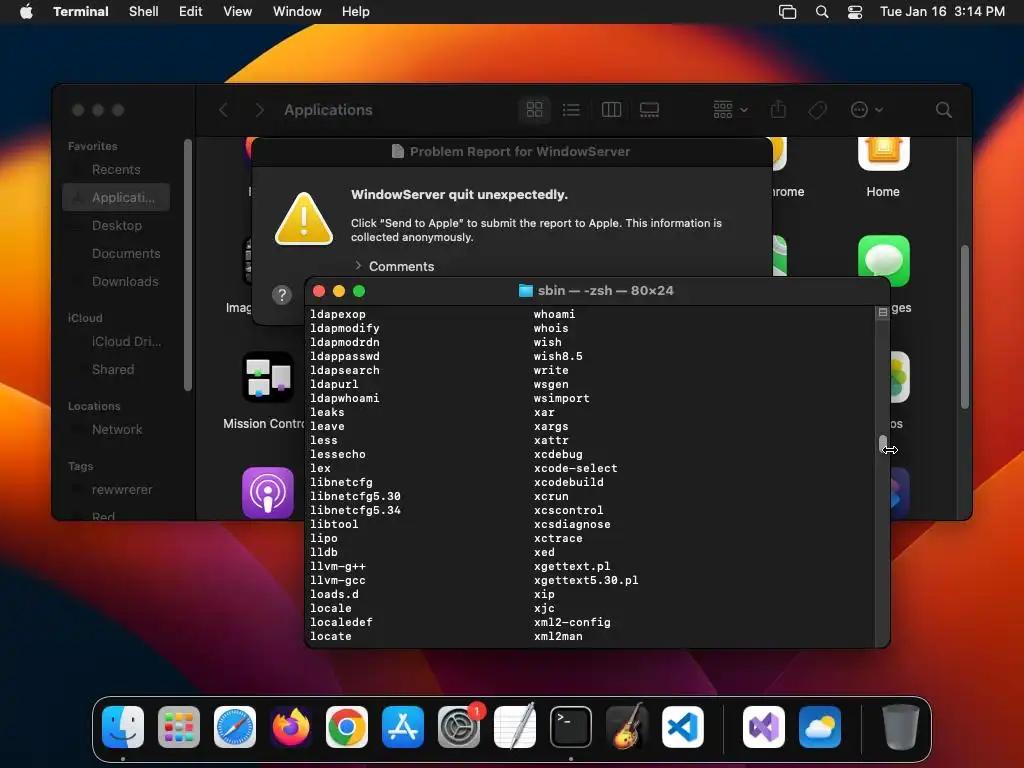Select Applications in Finder sidebar
This screenshot has width=1024, height=768.
(116, 197)
